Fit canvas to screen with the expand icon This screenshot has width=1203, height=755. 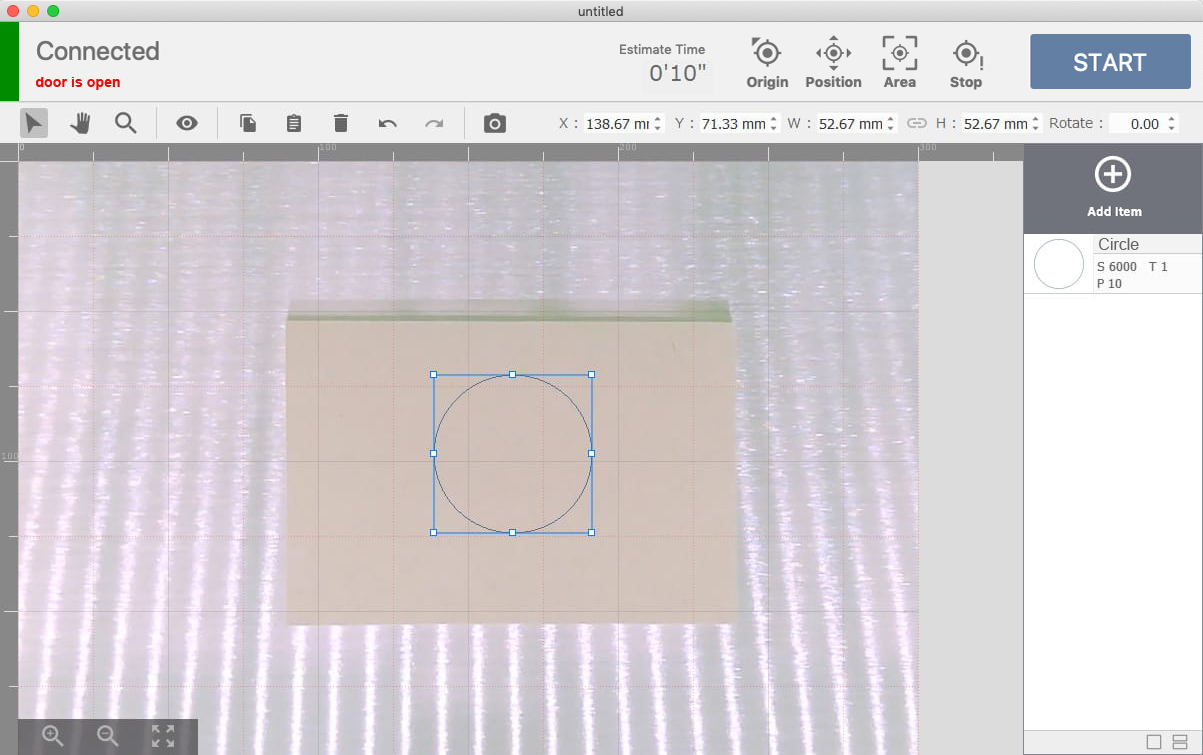163,737
